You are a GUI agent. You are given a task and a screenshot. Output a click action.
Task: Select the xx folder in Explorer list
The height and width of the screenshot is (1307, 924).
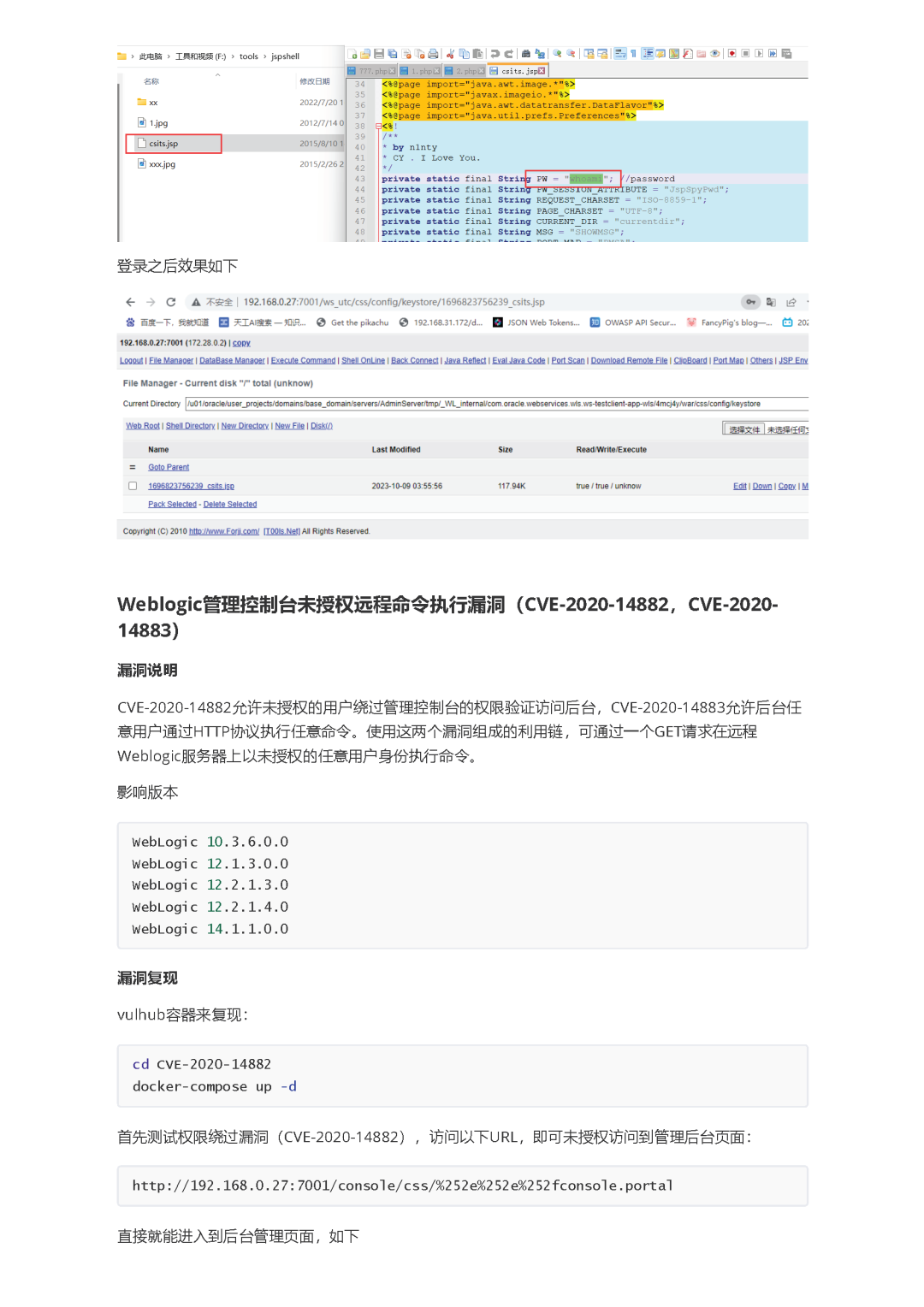point(147,103)
